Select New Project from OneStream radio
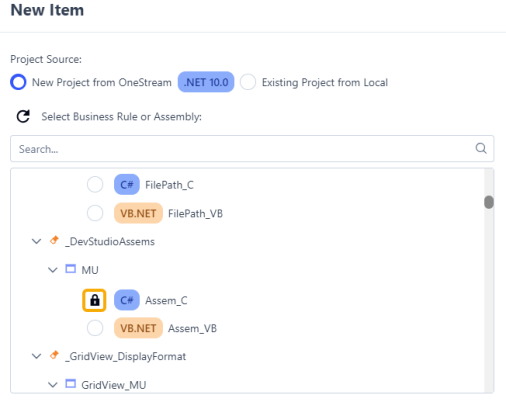The width and height of the screenshot is (506, 402). (18, 82)
